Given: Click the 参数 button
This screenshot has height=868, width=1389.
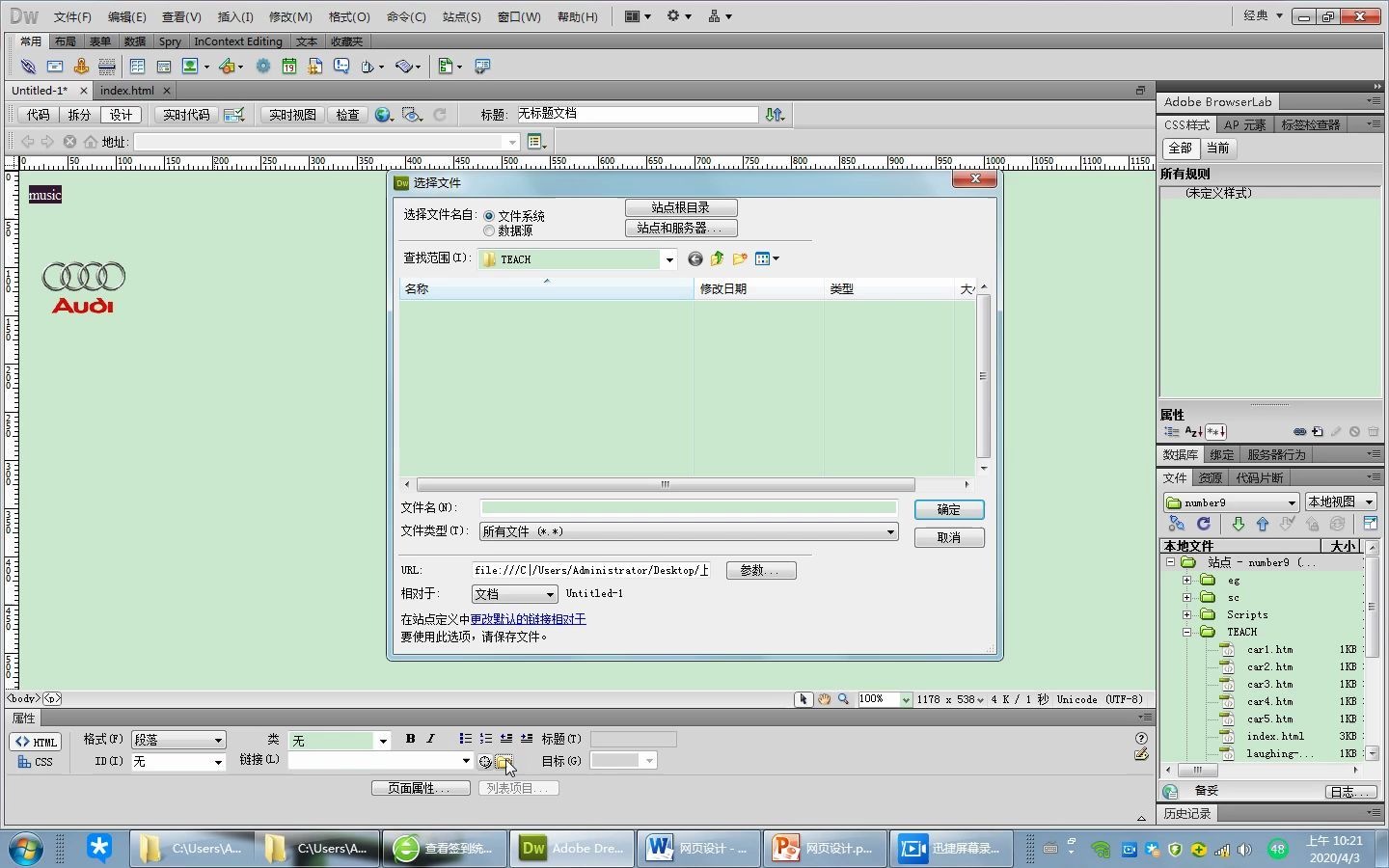Looking at the screenshot, I should click(x=761, y=570).
